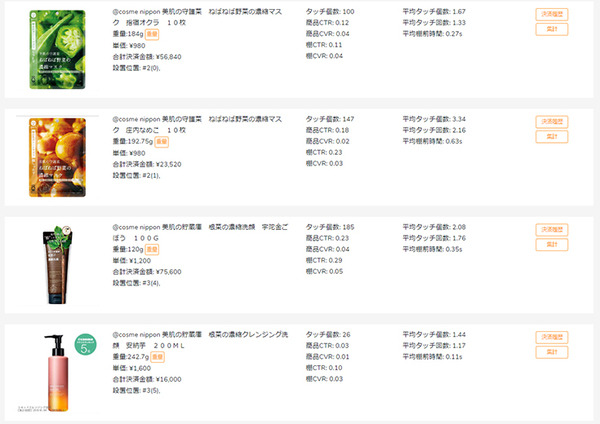
Task: Click the 重量 badge next to 242.7g
Action: pyautogui.click(x=159, y=356)
